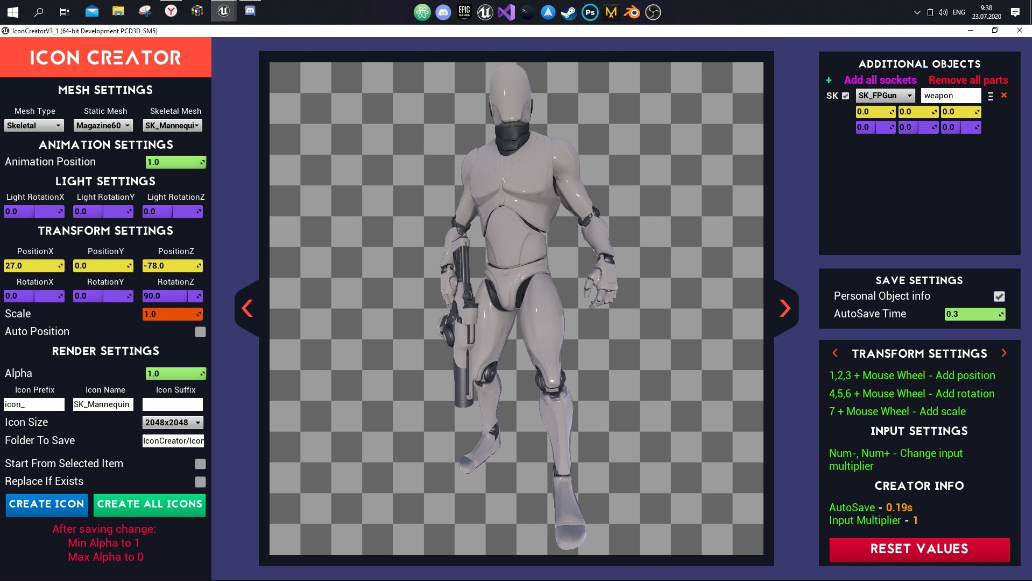Open Maya from the taskbar
Image resolution: width=1032 pixels, height=581 pixels.
(611, 12)
